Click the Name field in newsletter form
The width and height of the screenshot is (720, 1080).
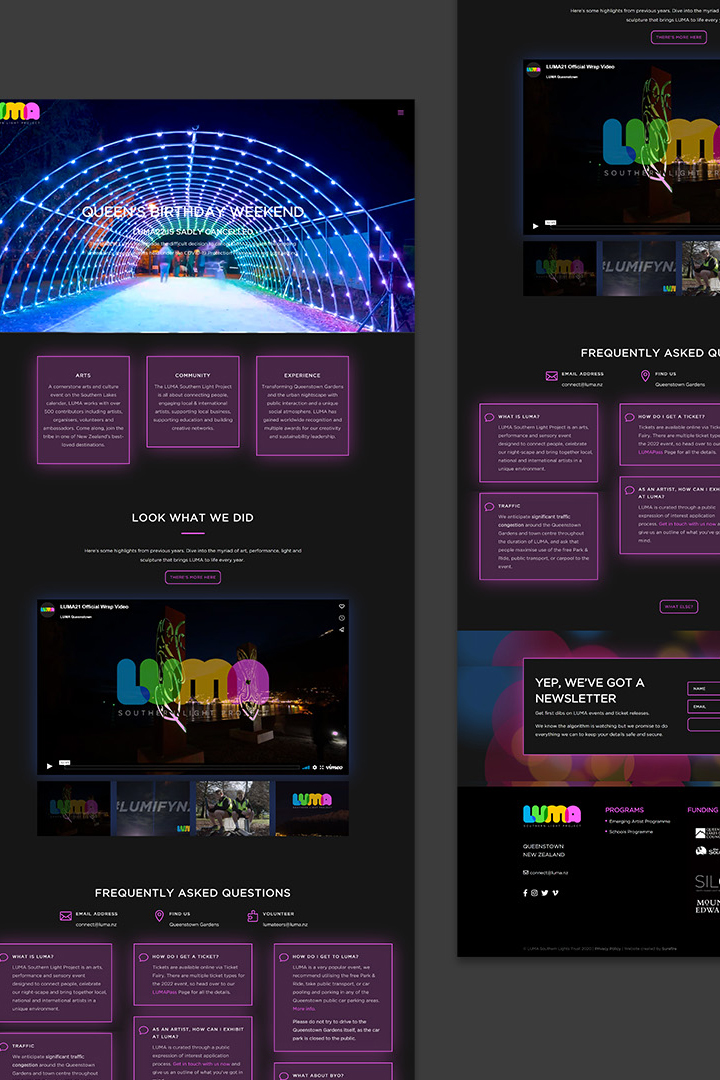click(704, 688)
